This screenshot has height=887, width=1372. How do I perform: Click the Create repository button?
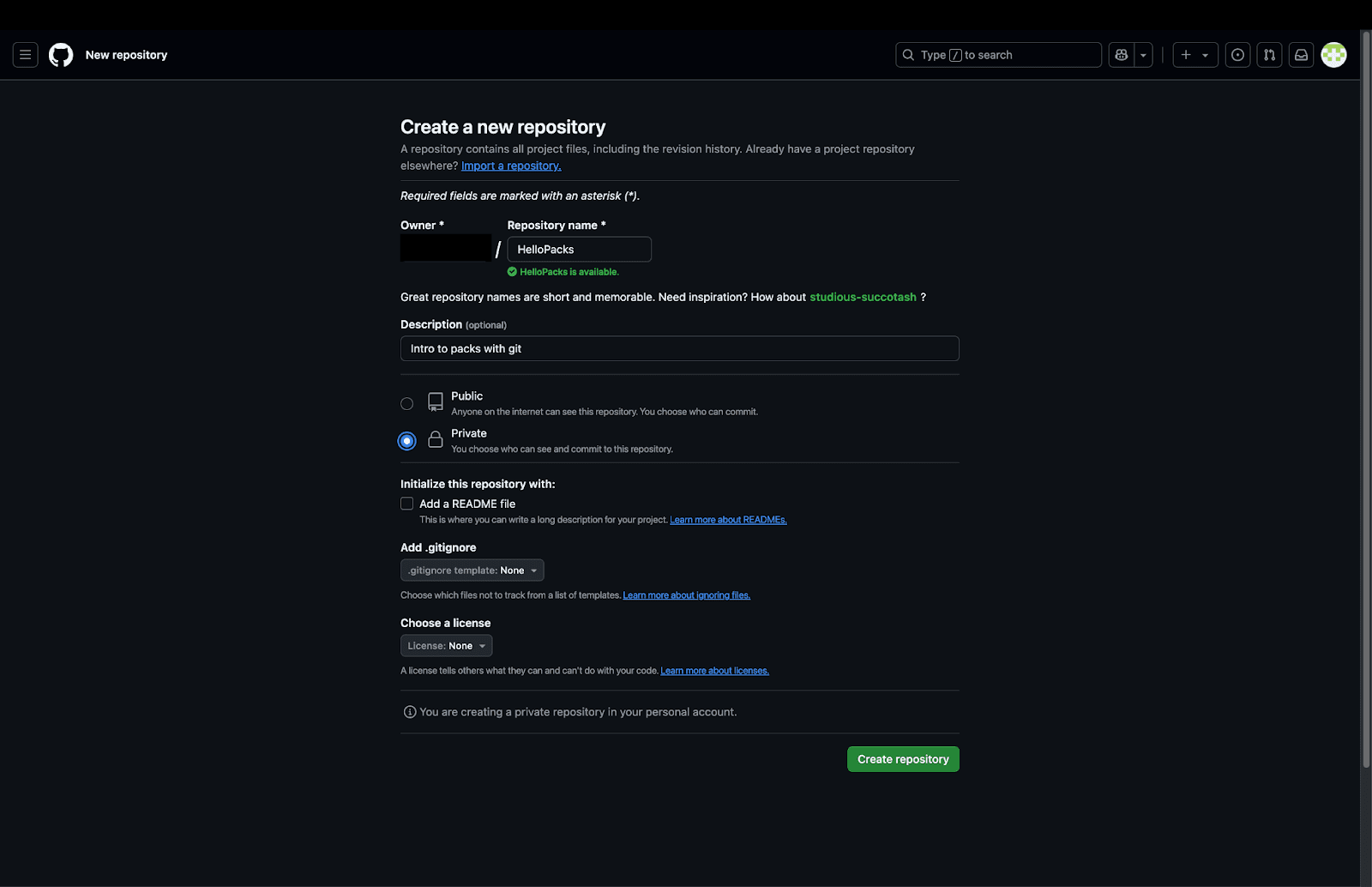coord(903,759)
